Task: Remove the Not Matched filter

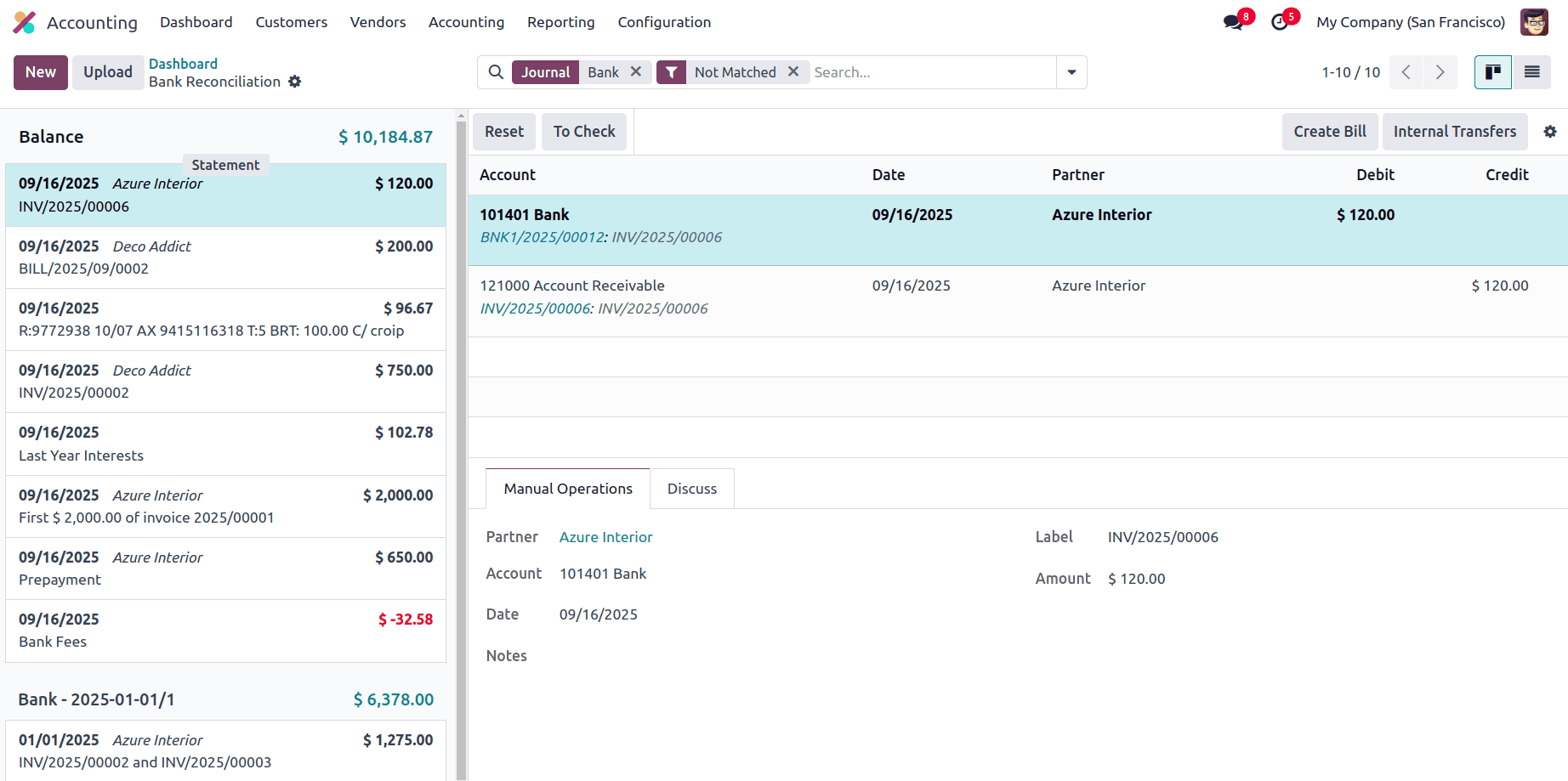Action: [x=793, y=72]
